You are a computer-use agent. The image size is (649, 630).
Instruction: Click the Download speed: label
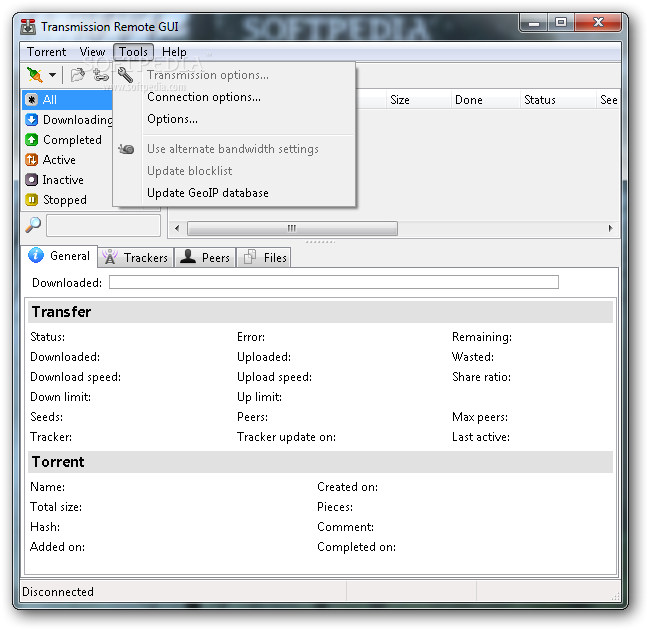point(76,377)
